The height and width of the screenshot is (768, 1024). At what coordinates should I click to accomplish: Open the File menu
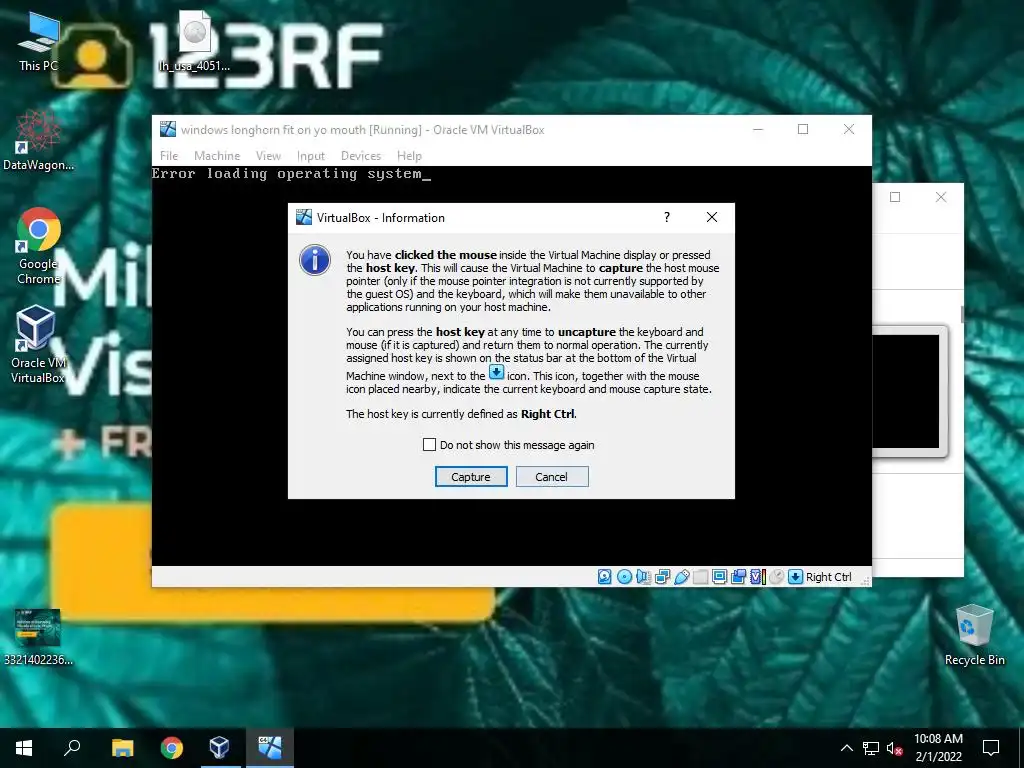tap(169, 156)
